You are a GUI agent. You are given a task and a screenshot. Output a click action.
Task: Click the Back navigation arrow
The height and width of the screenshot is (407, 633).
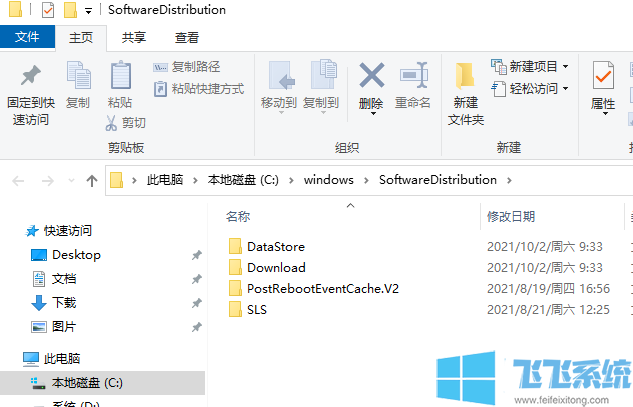point(18,180)
